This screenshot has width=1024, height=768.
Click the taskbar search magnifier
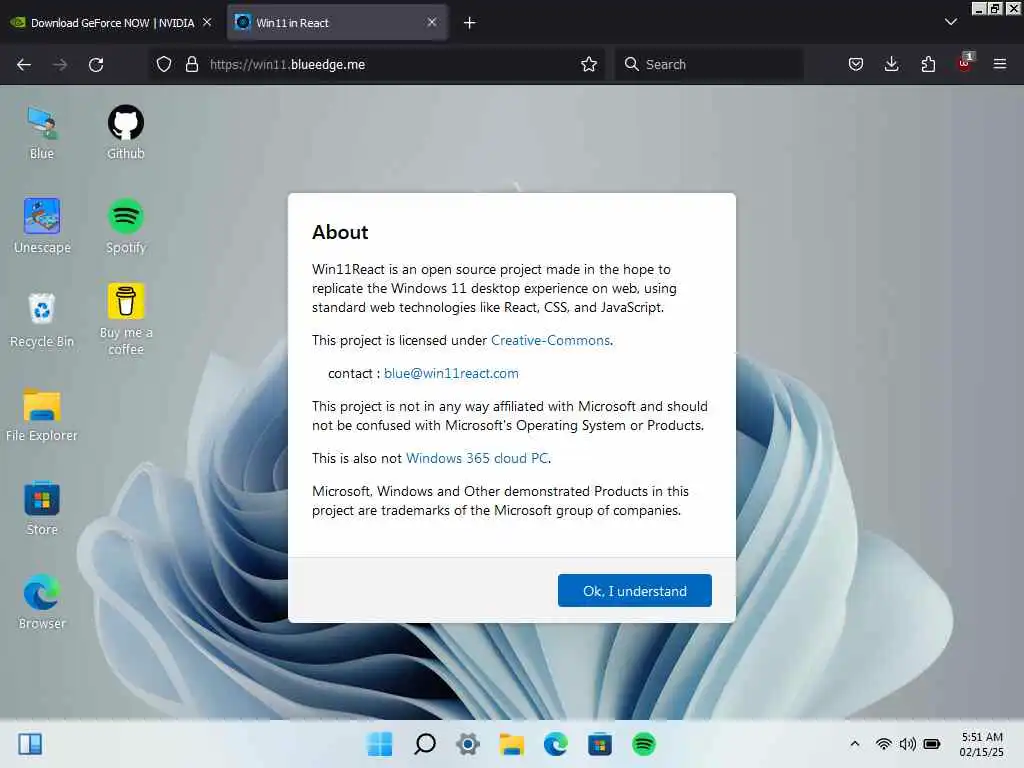tap(424, 744)
